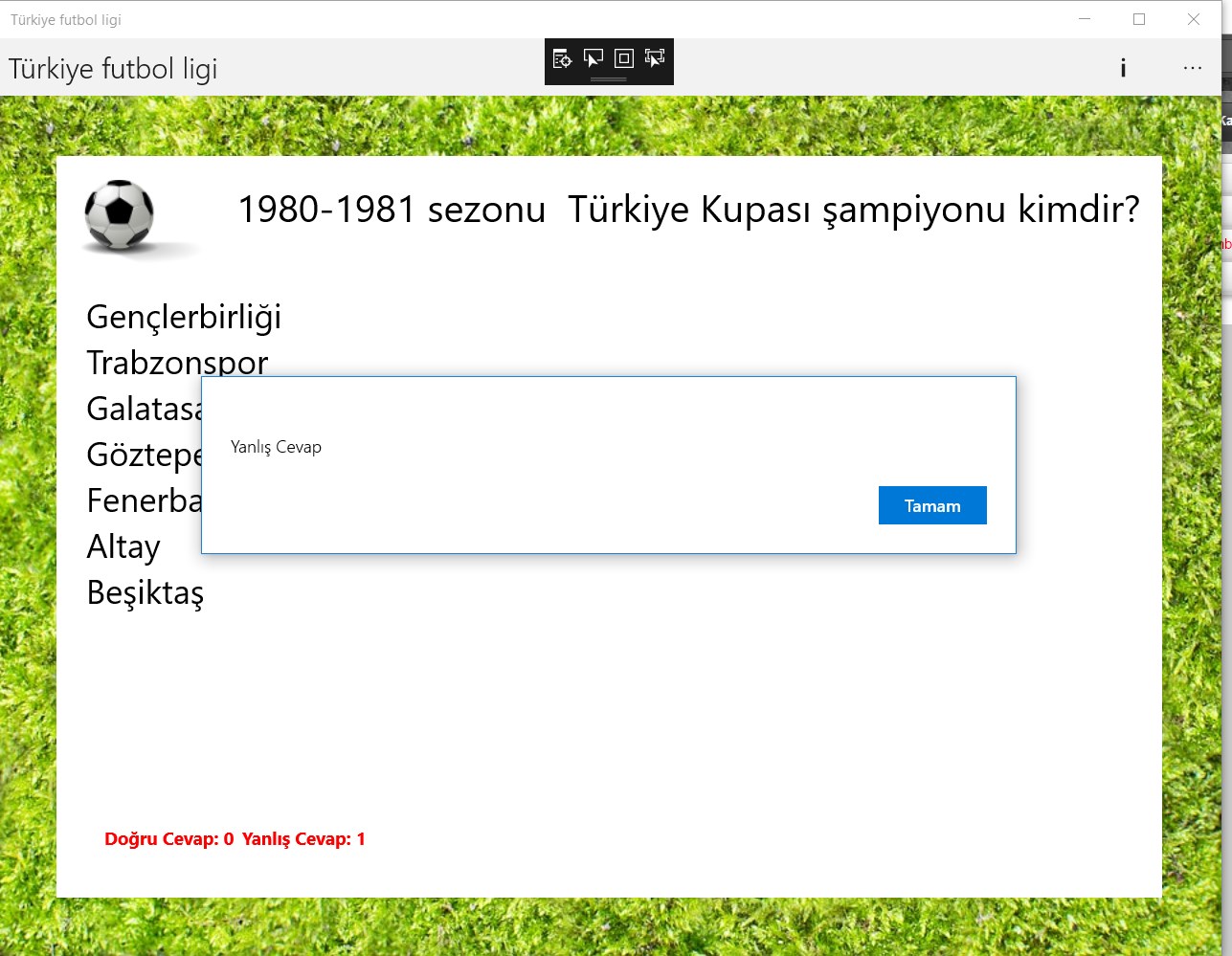Close the Türkiye futbol ligi window
1232x956 pixels.
(x=1194, y=19)
